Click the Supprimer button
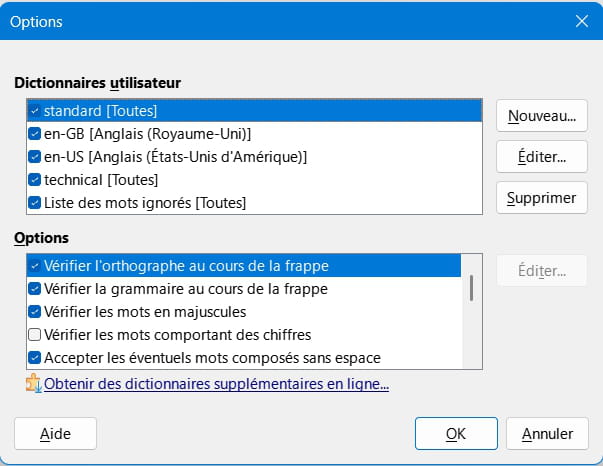Screen dimensions: 603x466 [542, 198]
